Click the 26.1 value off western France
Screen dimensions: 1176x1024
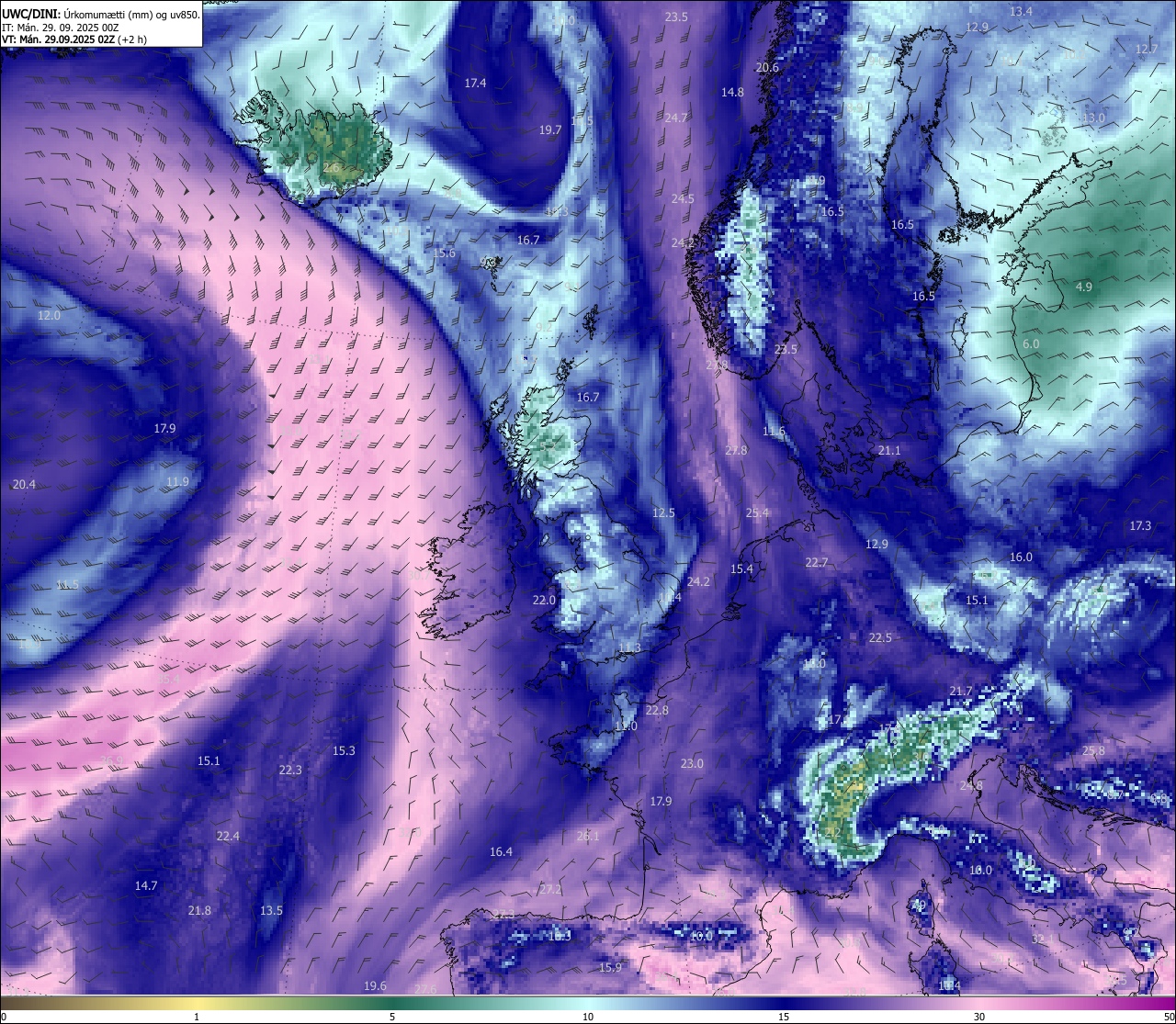click(588, 837)
